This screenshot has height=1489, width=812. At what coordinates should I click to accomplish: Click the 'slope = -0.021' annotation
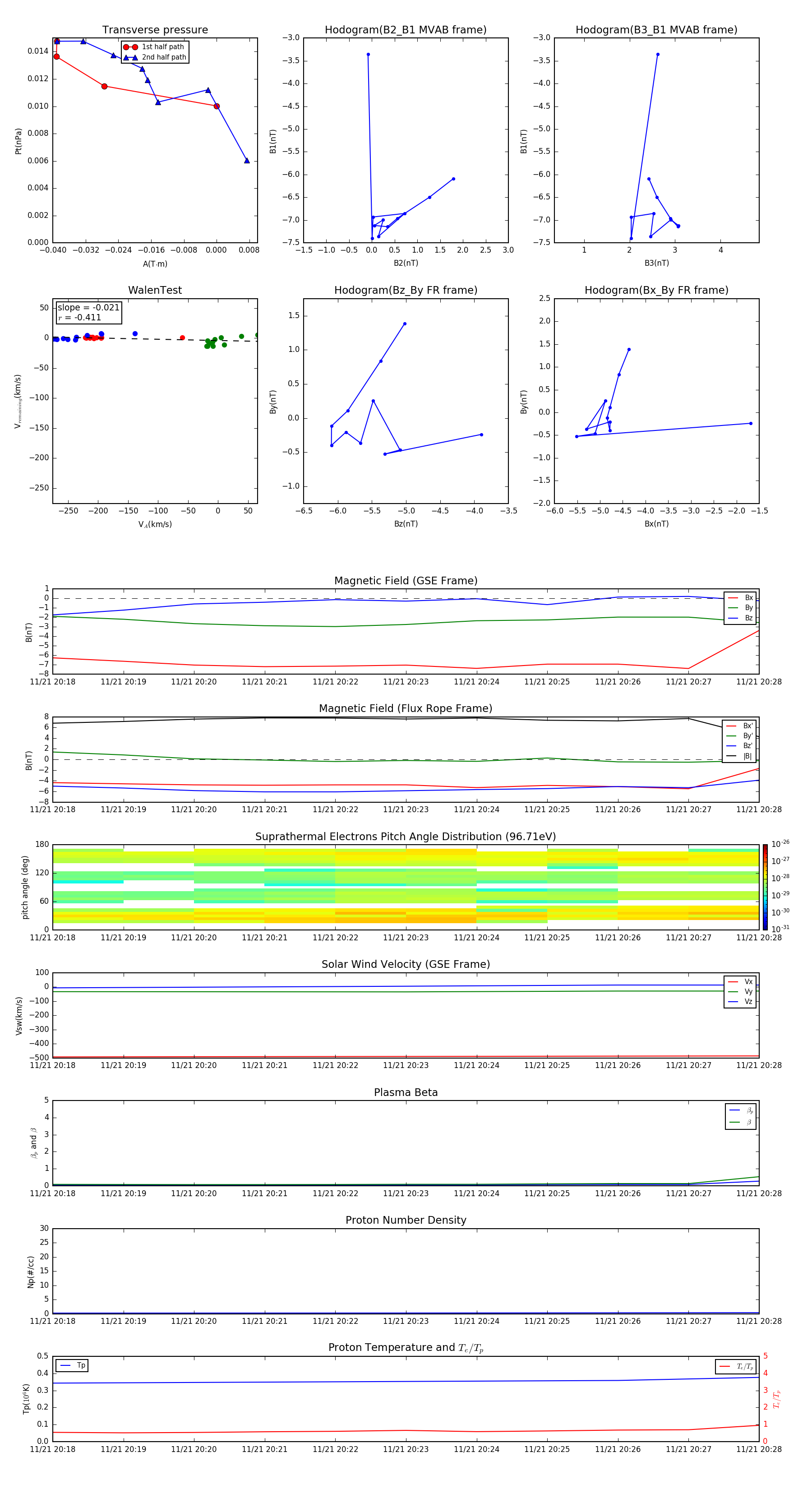point(88,308)
